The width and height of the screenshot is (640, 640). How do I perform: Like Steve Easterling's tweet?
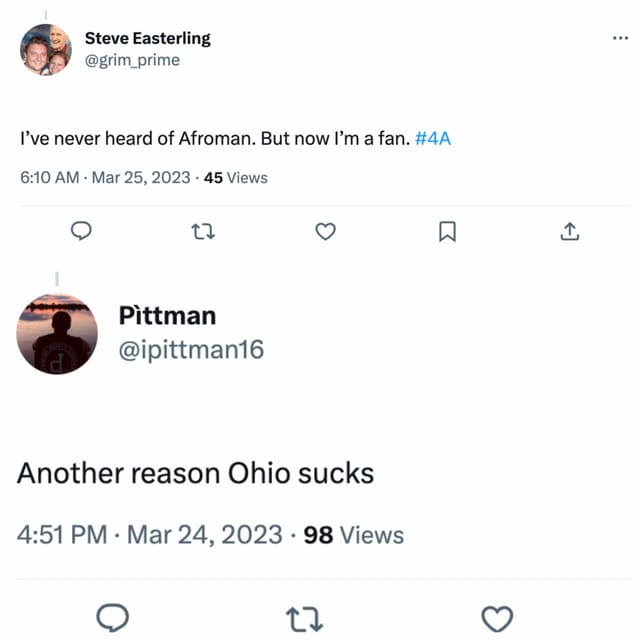click(x=325, y=232)
